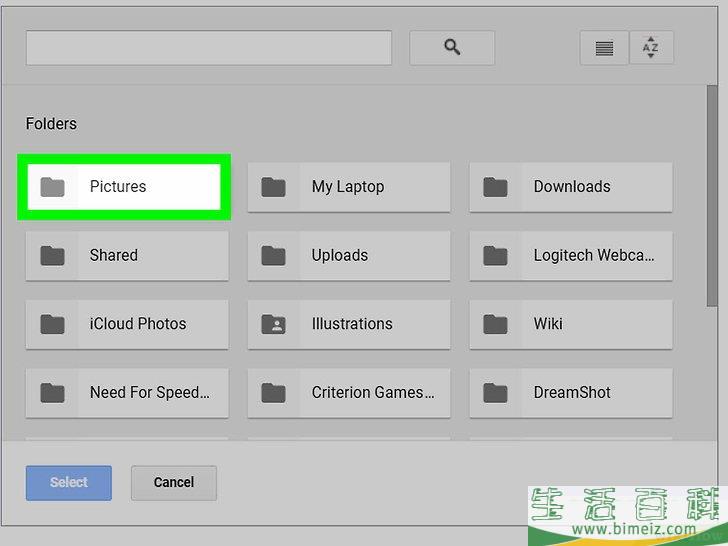Click the Shared folder icon
This screenshot has width=728, height=546.
click(x=52, y=255)
